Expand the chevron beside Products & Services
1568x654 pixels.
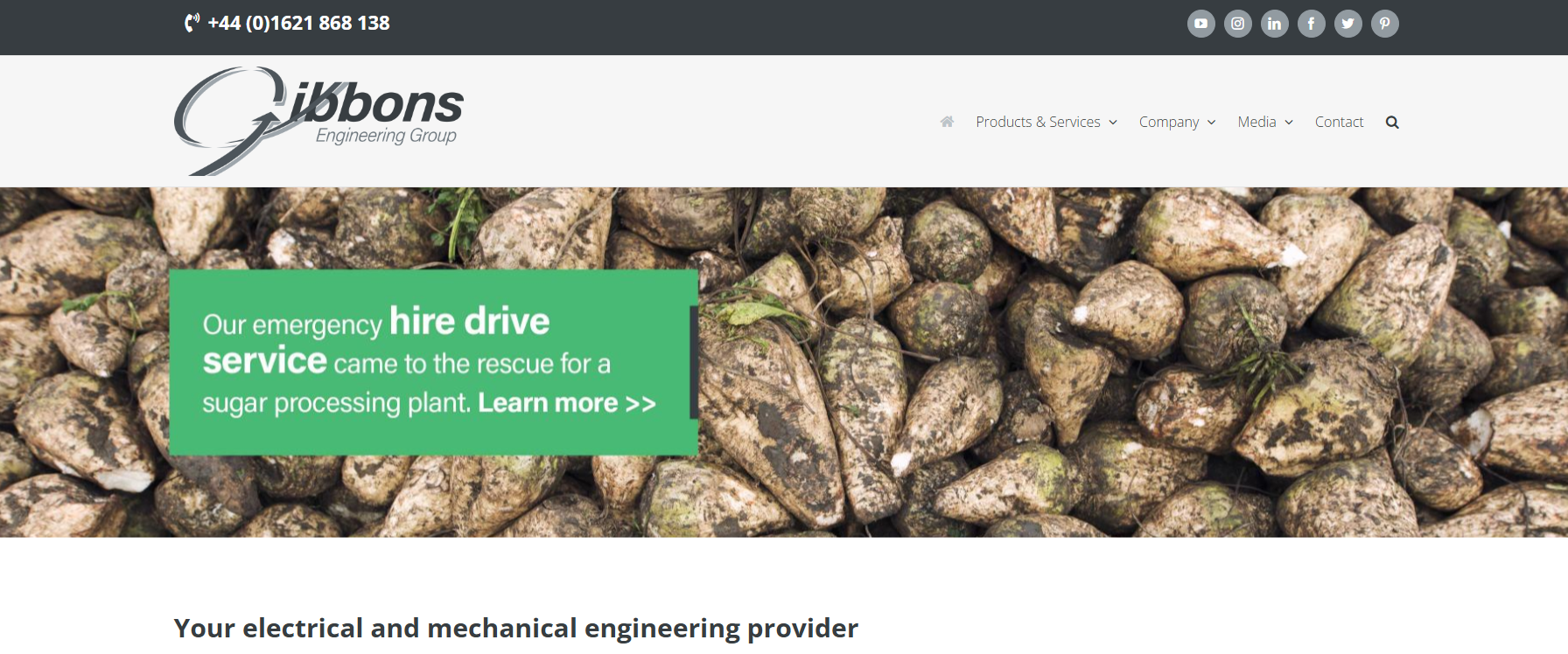pyautogui.click(x=1113, y=123)
